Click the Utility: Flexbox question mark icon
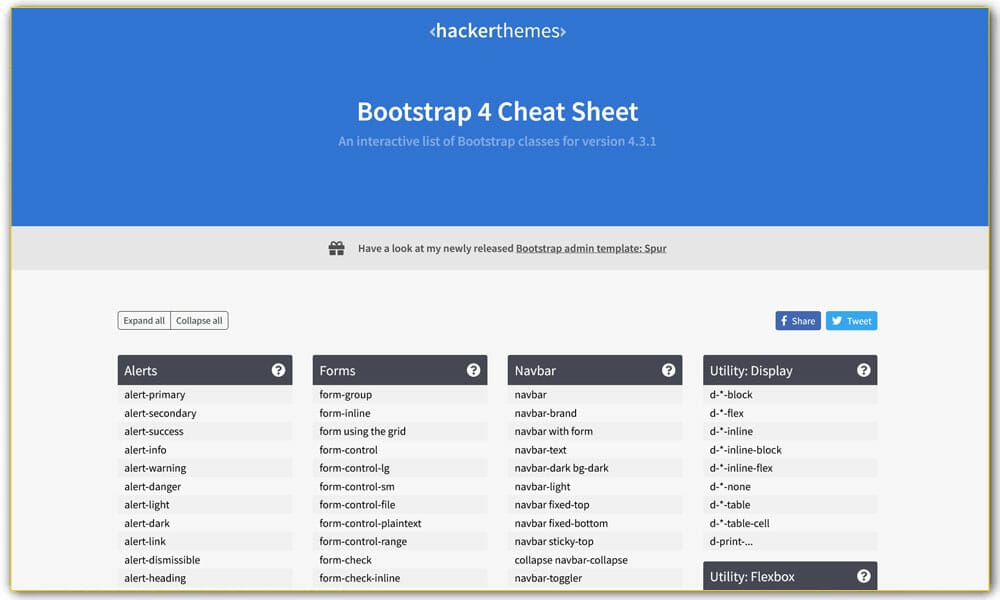1000x600 pixels. tap(864, 576)
